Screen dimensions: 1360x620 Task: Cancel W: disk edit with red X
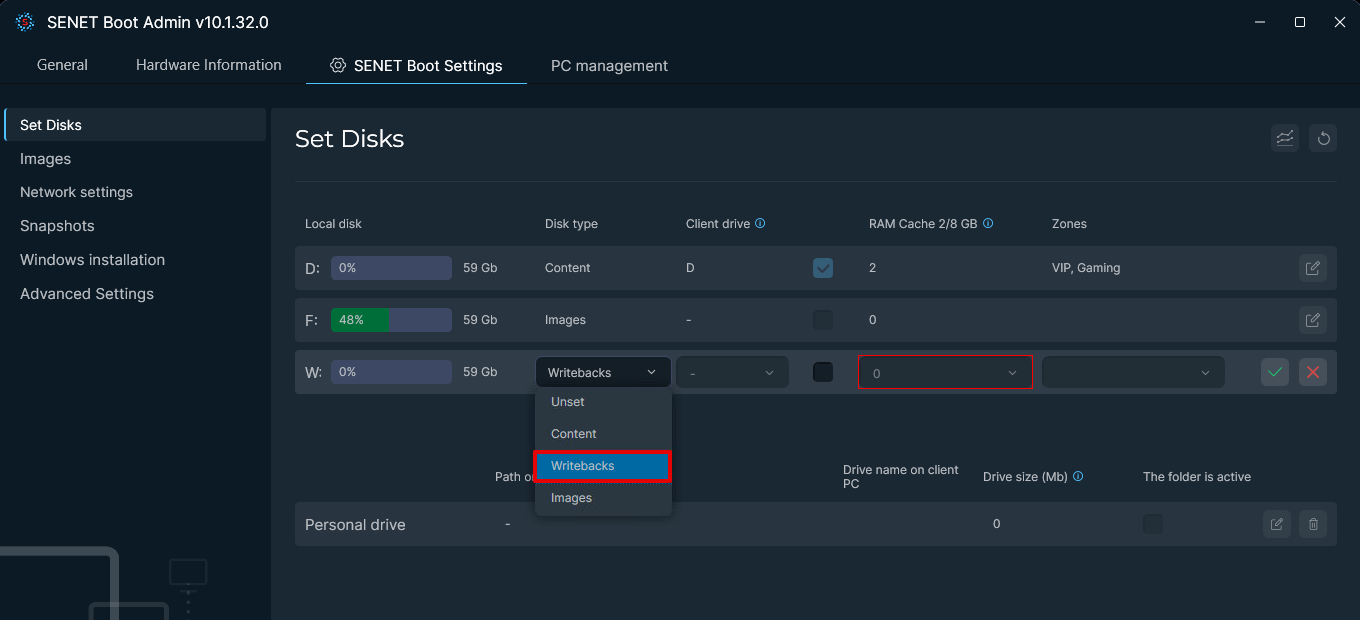point(1313,372)
